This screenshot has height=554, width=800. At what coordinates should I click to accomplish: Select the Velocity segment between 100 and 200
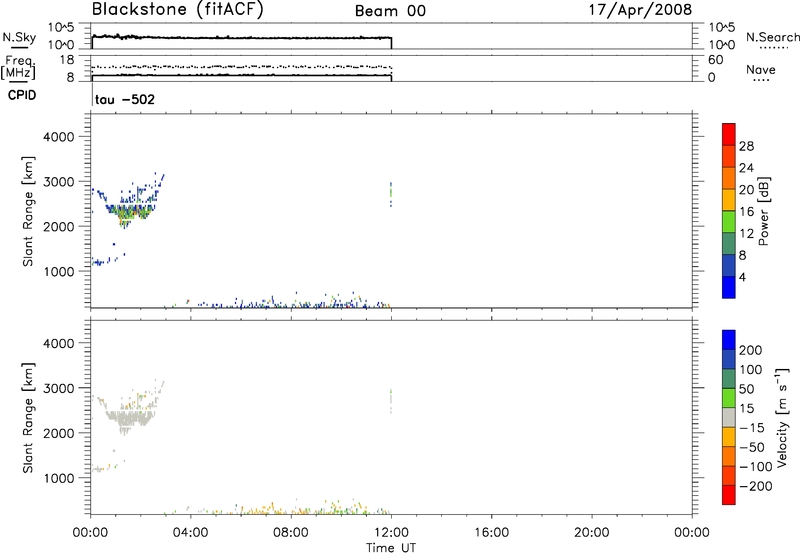(x=729, y=359)
